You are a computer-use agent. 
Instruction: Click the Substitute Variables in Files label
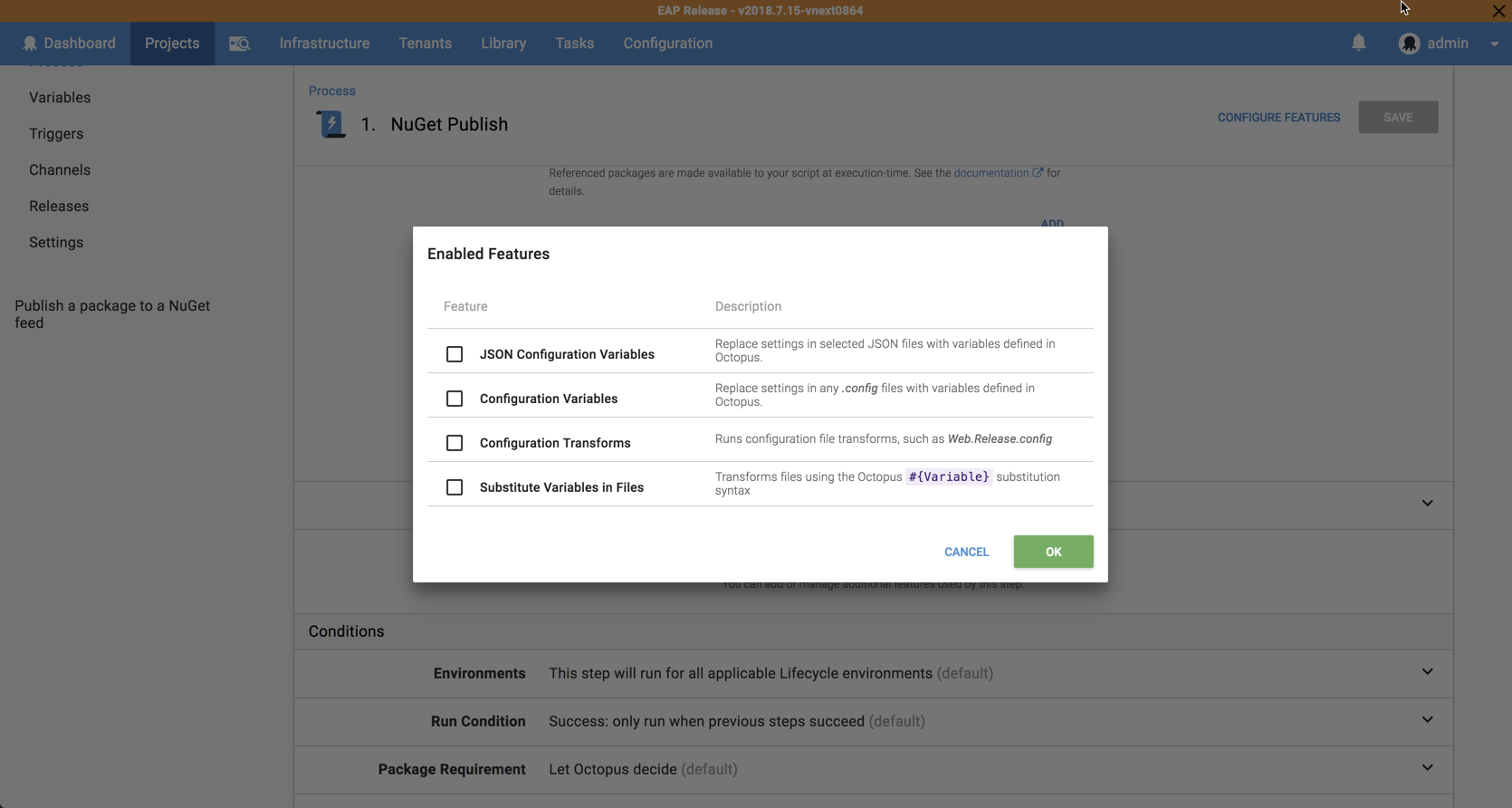click(561, 487)
